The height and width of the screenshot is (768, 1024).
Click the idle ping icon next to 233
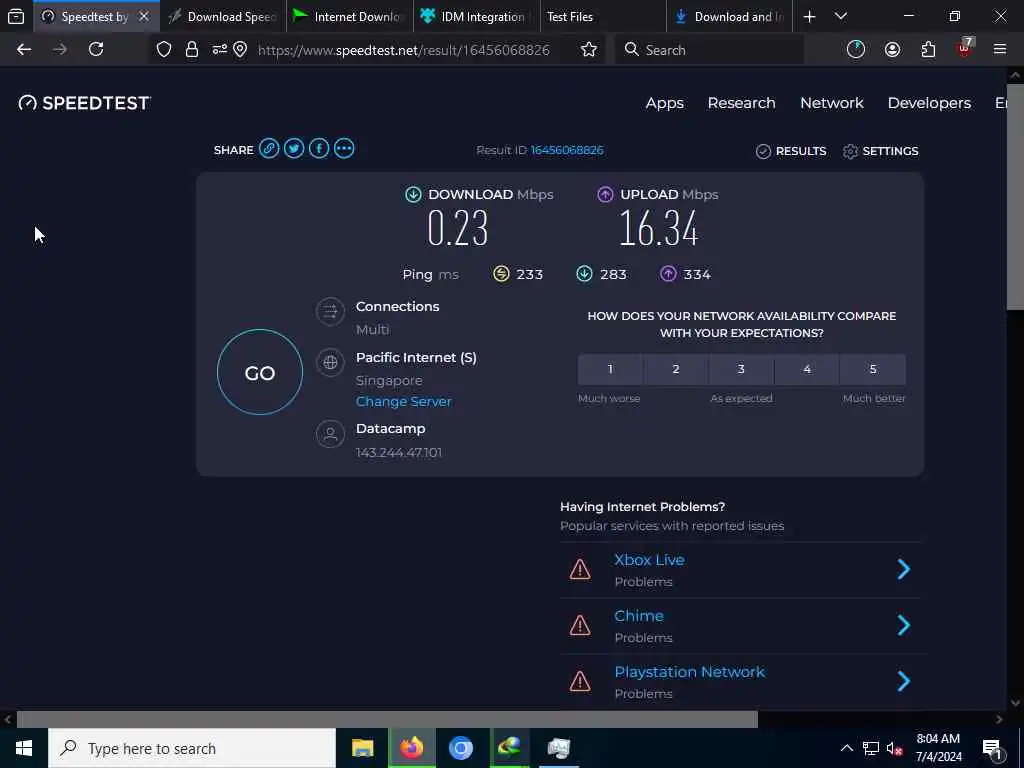(501, 274)
